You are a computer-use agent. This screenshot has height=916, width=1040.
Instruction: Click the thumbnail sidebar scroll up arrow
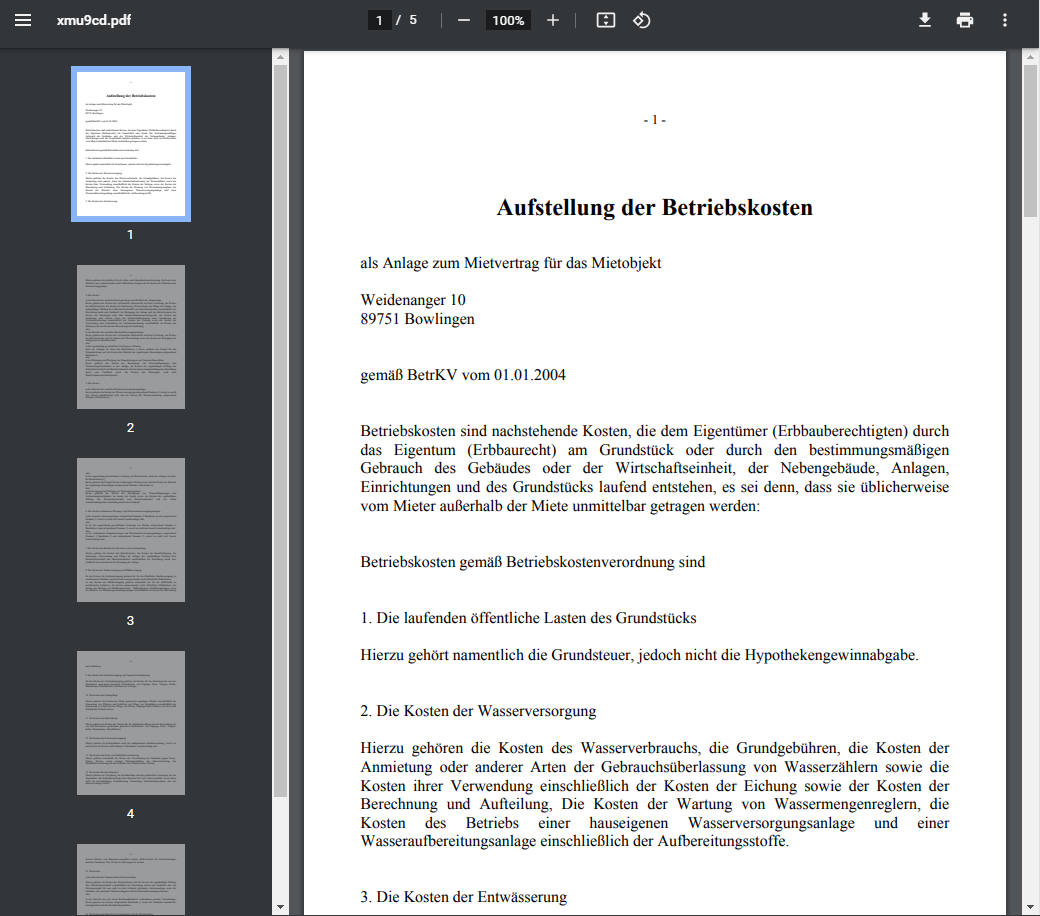click(x=280, y=57)
